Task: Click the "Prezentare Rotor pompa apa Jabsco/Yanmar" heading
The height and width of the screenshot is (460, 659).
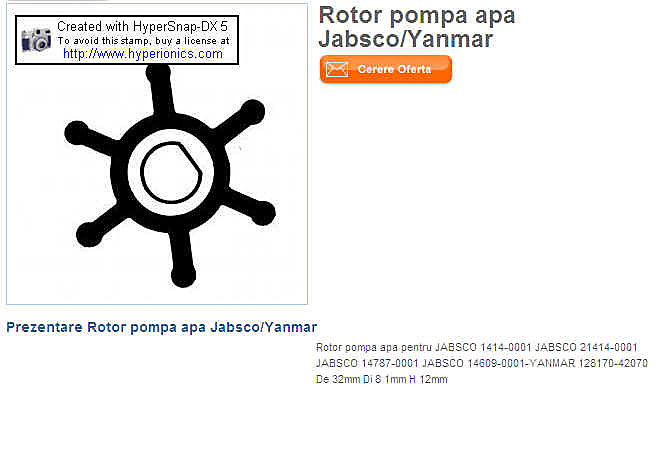Action: tap(162, 327)
